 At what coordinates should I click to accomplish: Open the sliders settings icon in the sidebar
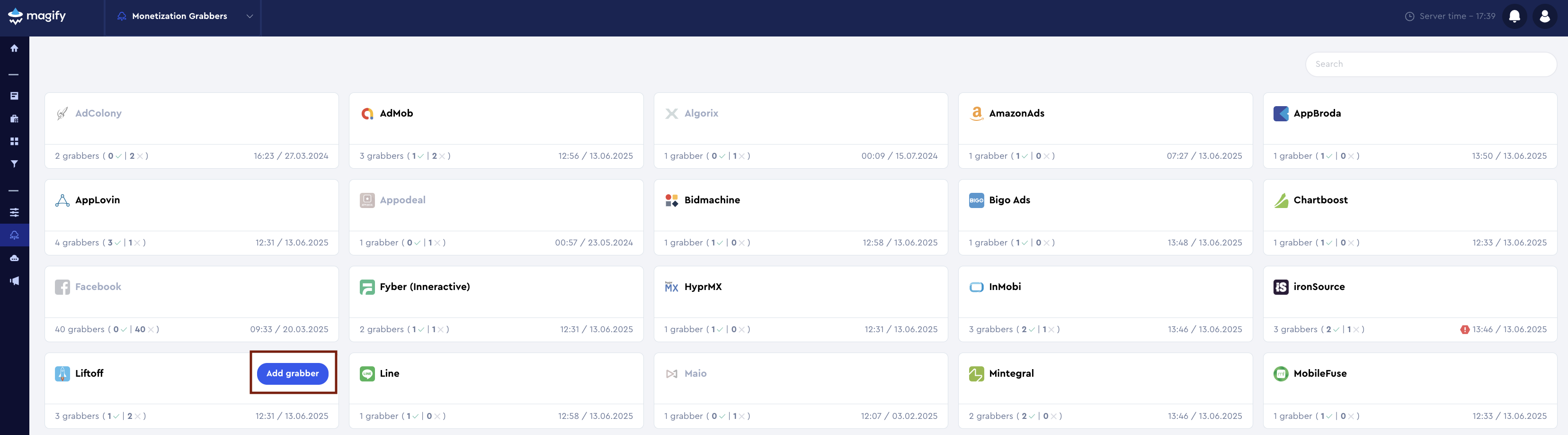pyautogui.click(x=13, y=212)
